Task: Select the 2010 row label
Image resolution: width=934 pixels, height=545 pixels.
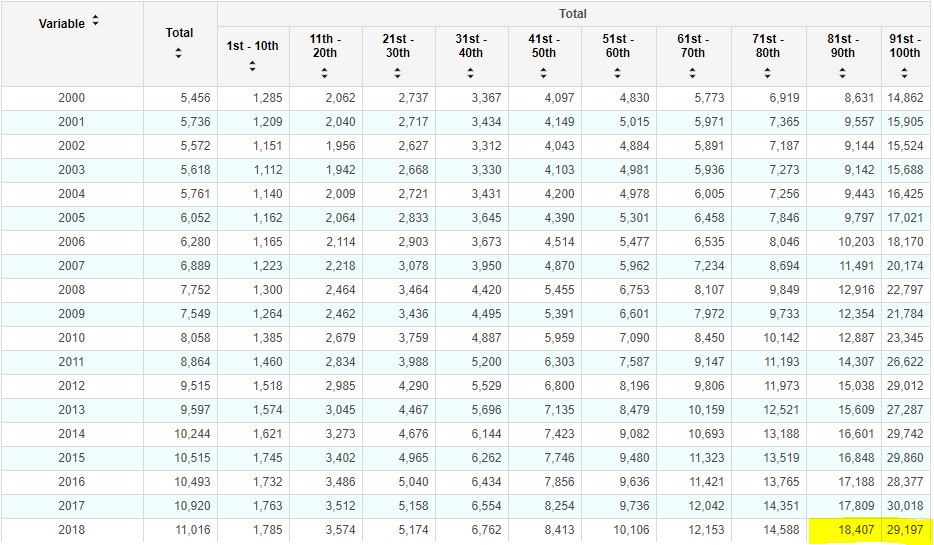Action: click(x=72, y=338)
